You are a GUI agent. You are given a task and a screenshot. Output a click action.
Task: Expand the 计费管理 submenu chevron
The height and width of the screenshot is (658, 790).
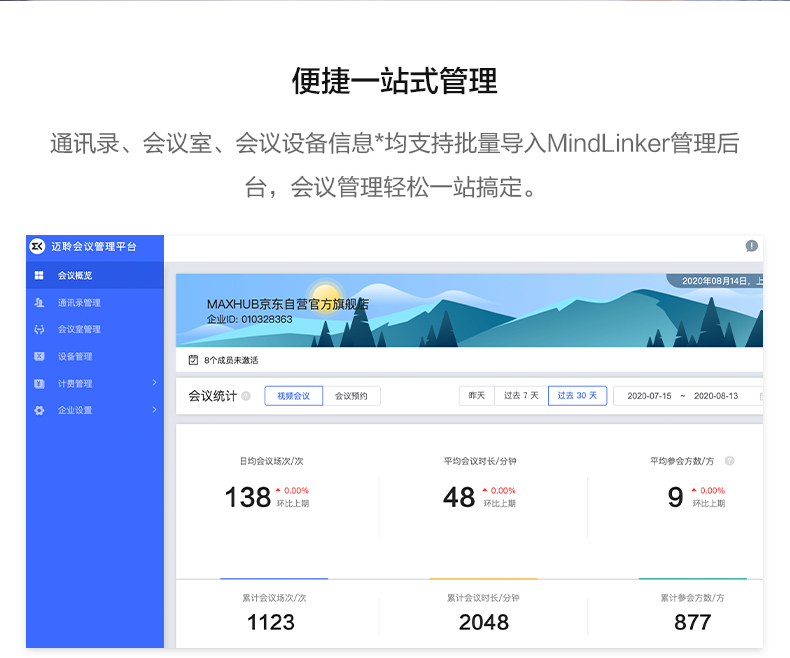(x=154, y=383)
